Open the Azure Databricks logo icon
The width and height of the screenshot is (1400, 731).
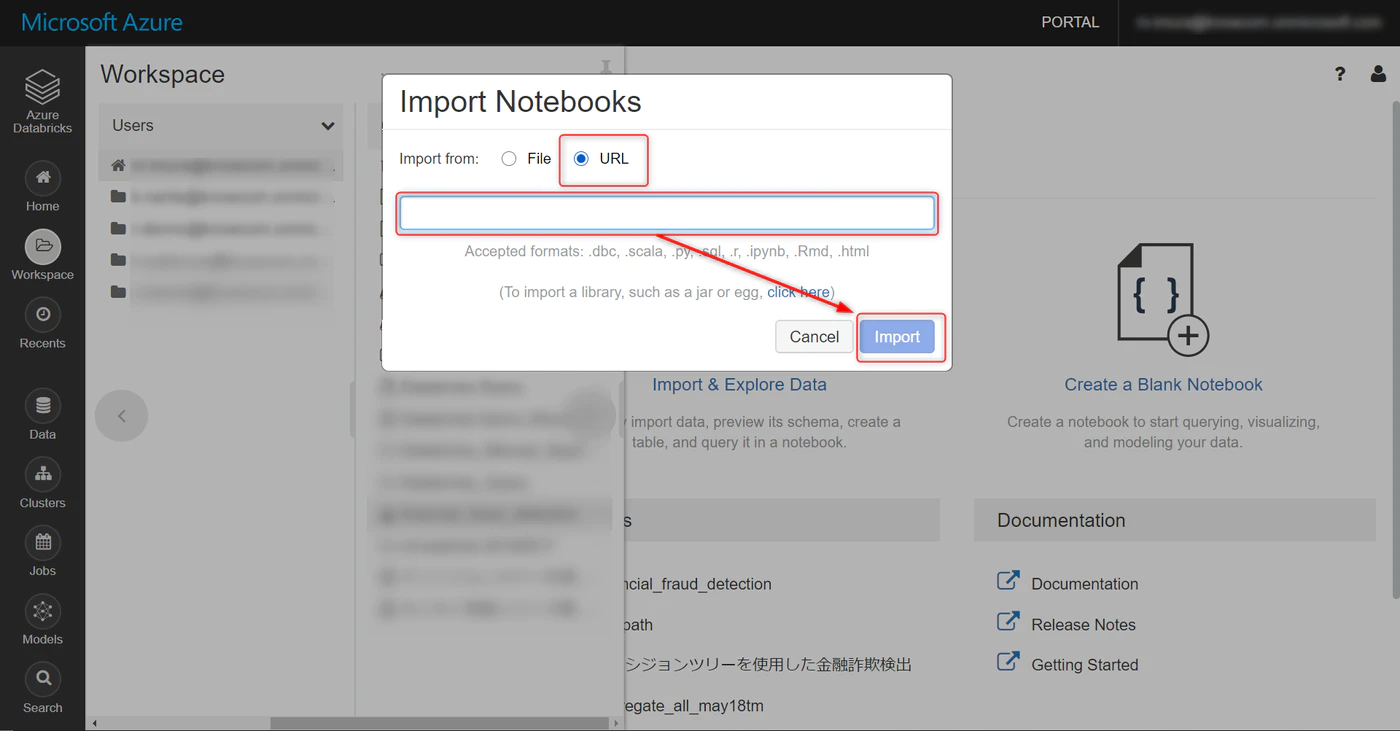coord(42,88)
